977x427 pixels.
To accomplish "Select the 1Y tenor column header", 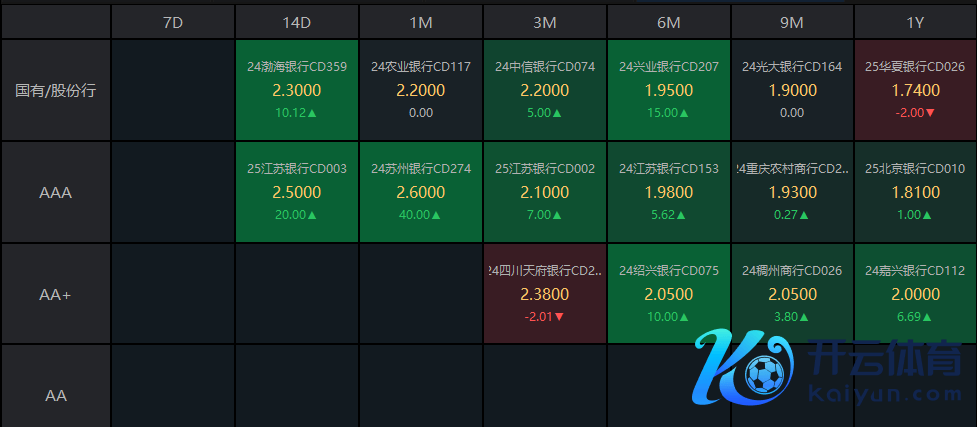I will point(915,21).
